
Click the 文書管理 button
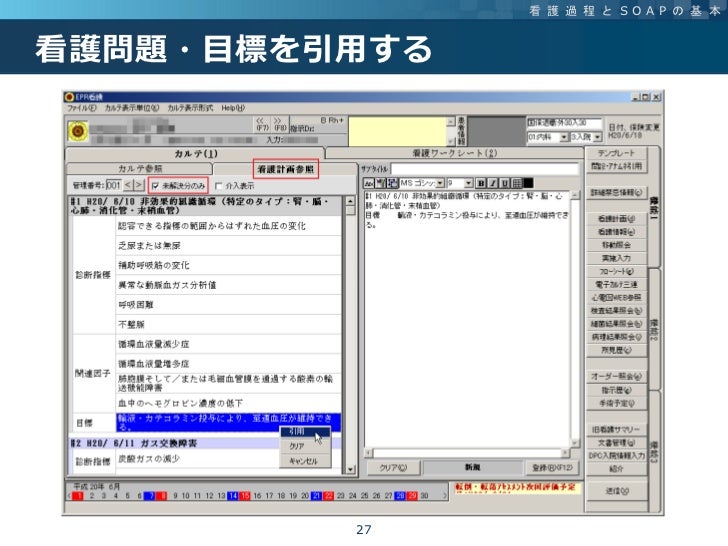tap(616, 443)
